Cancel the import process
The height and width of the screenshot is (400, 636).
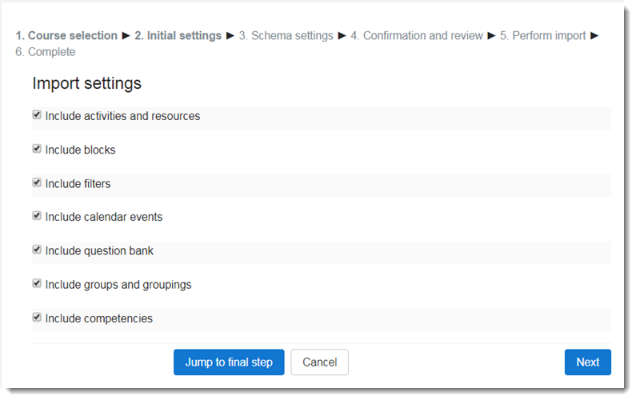[x=319, y=362]
